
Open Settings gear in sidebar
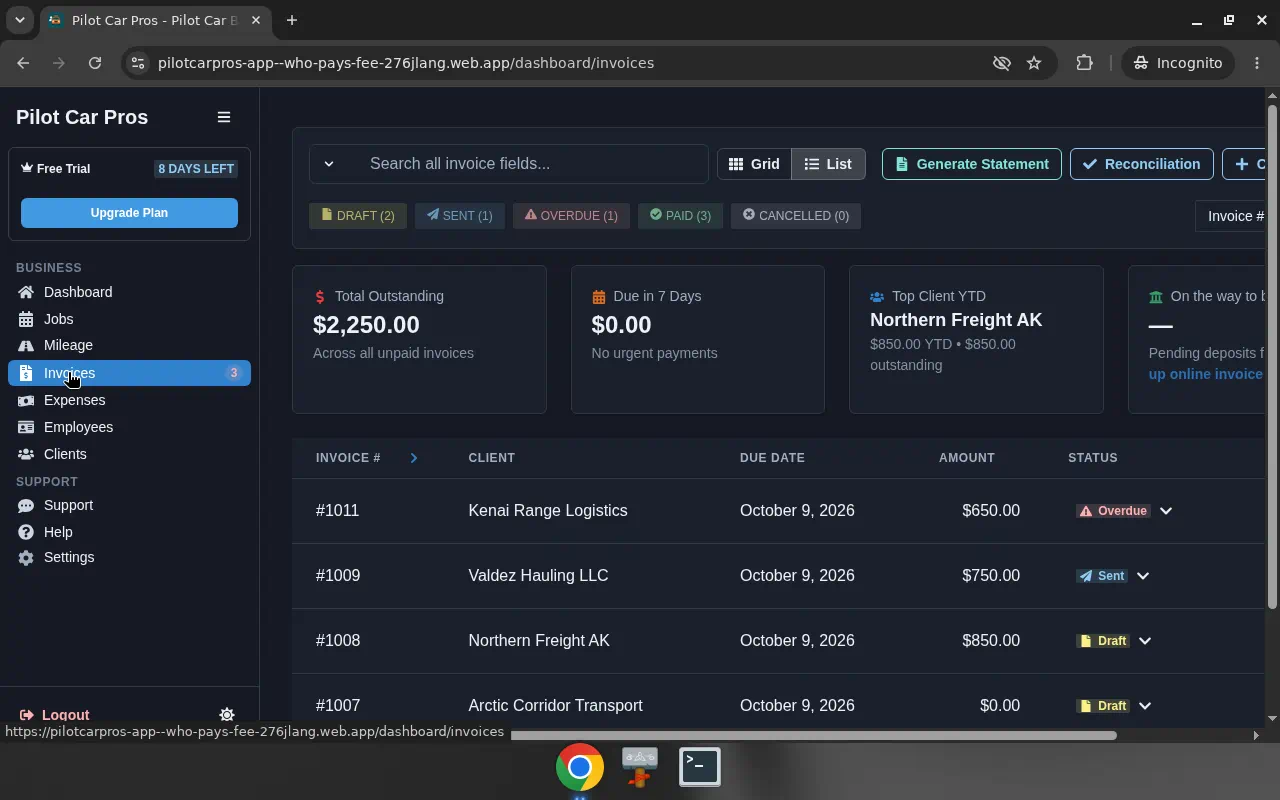pyautogui.click(x=129, y=557)
